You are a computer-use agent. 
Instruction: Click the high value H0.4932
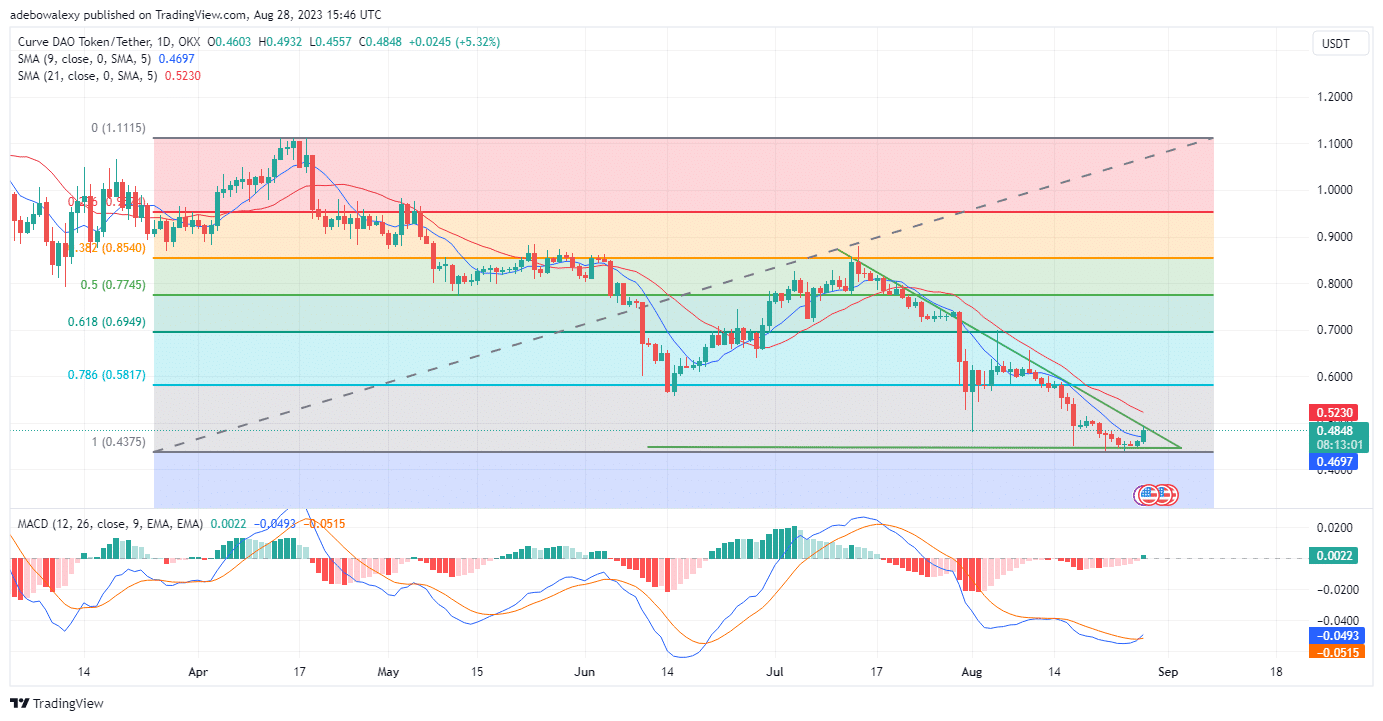[282, 42]
